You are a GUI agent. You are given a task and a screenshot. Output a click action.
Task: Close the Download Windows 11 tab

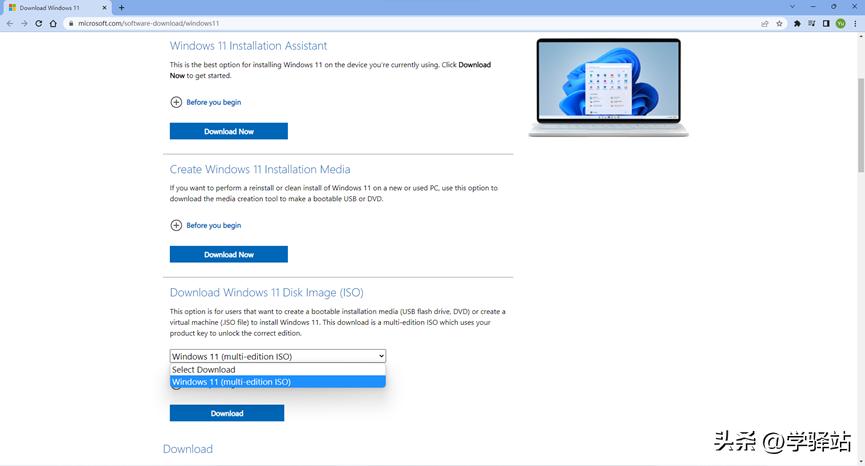coord(104,8)
